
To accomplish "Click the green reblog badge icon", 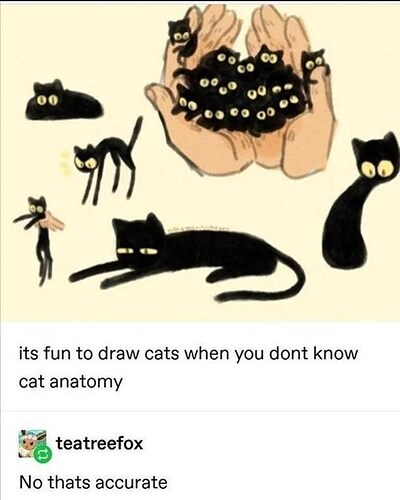I will (x=44, y=454).
